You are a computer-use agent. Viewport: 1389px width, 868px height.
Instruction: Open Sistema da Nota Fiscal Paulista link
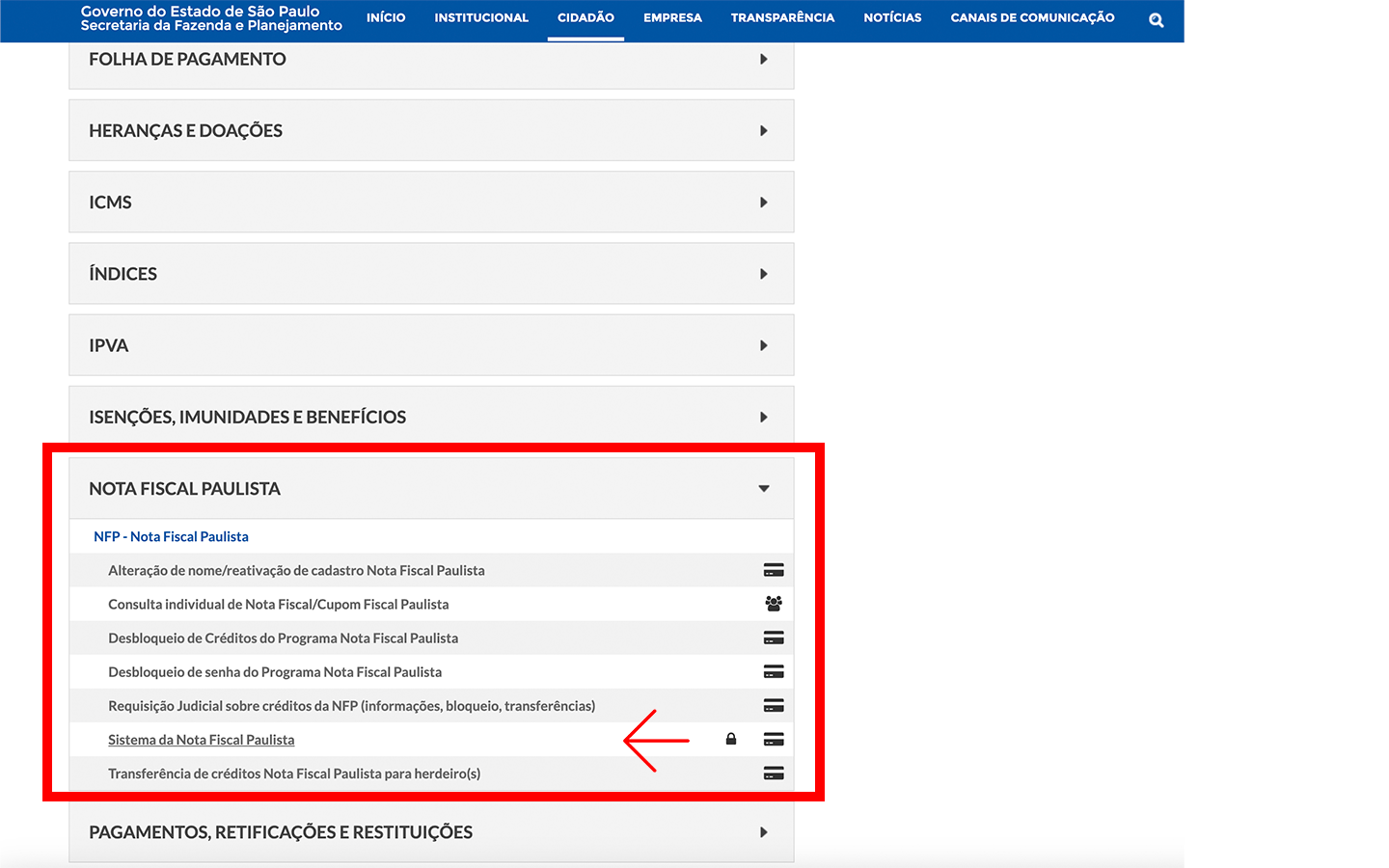tap(201, 740)
